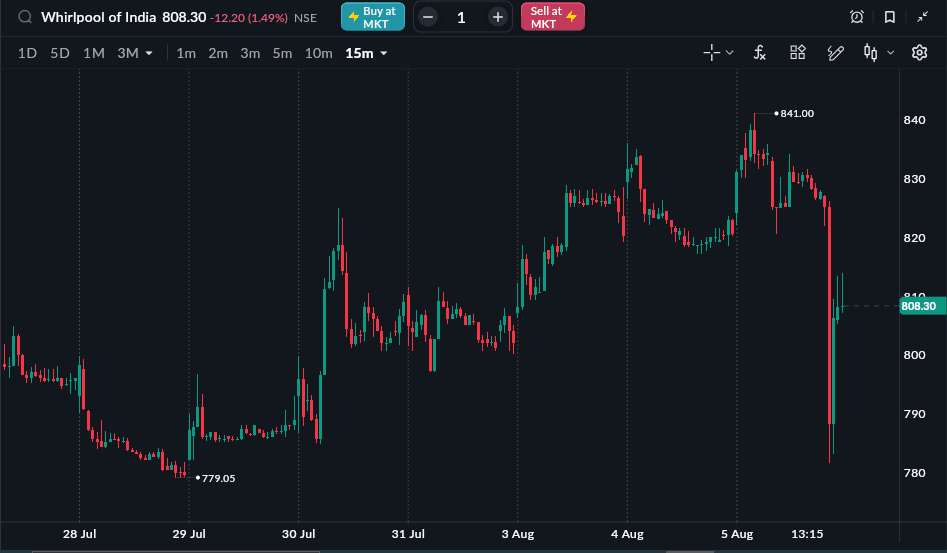
Task: Click the 790 price axis label
Action: [x=914, y=414]
